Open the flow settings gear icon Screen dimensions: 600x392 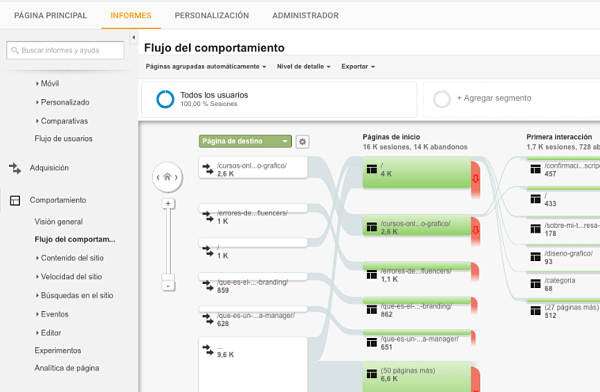pos(302,142)
